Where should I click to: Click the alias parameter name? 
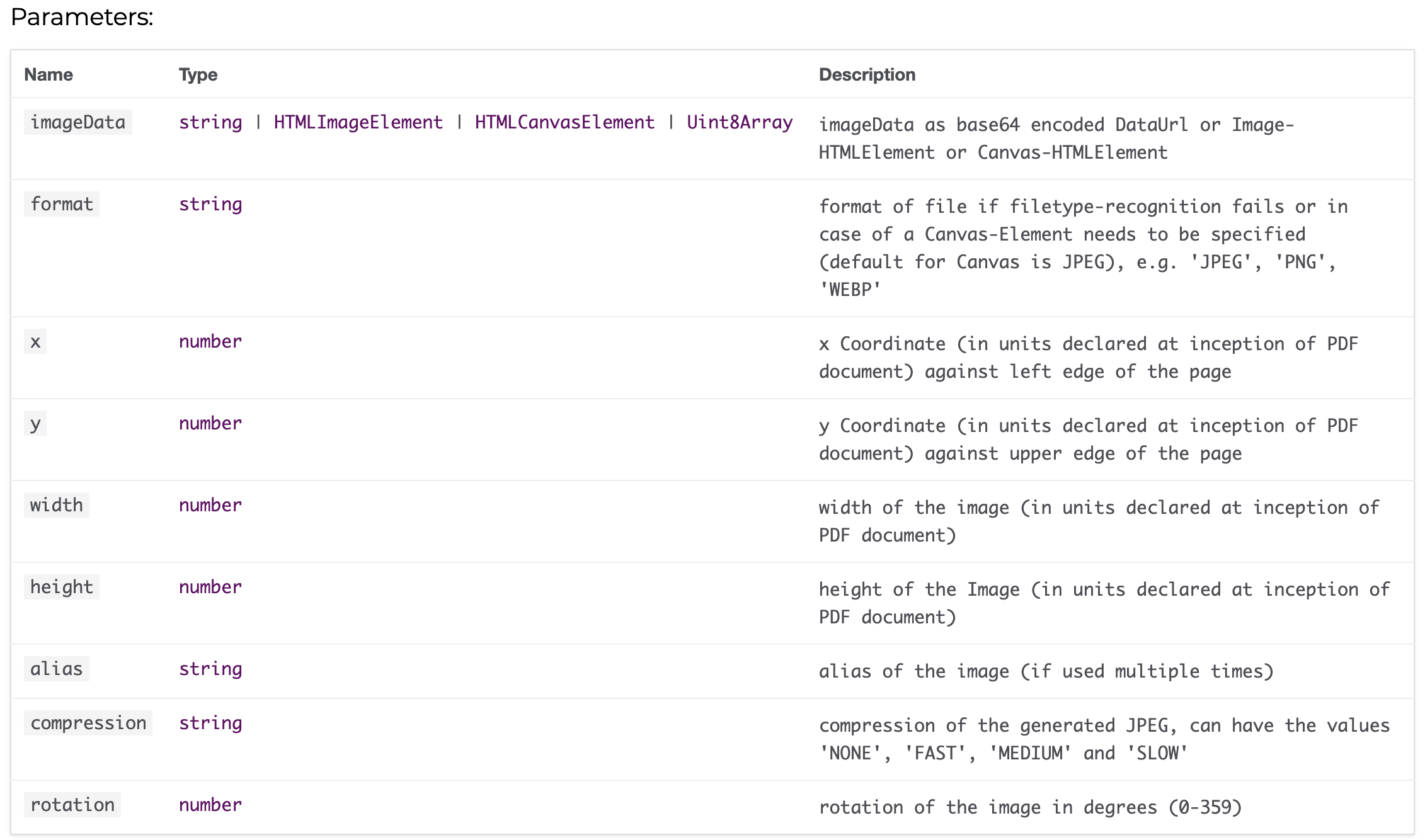(56, 669)
